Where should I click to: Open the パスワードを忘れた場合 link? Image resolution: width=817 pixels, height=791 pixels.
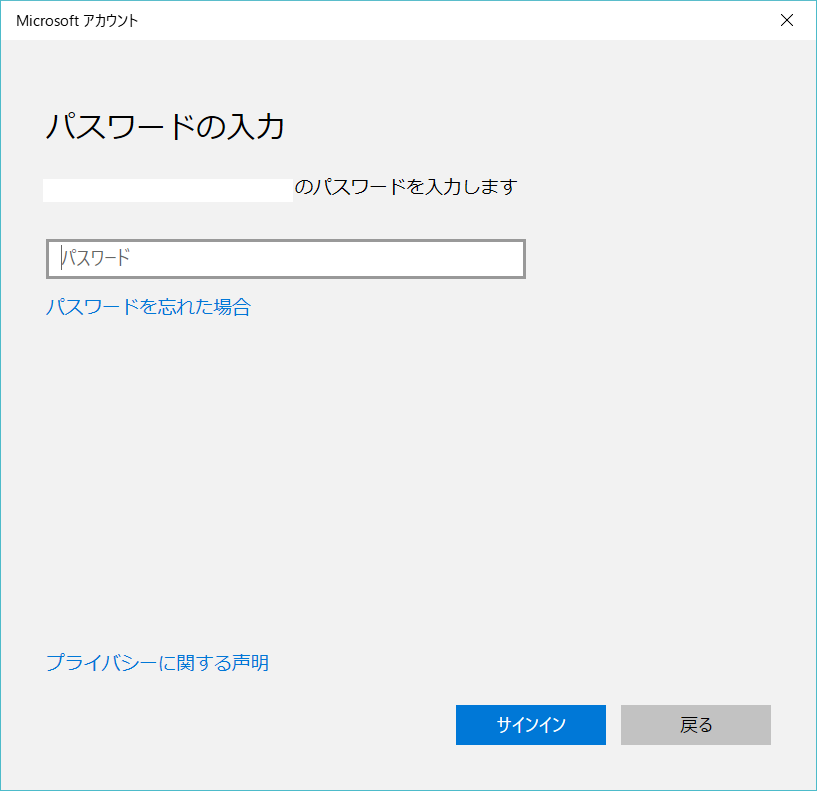(148, 307)
